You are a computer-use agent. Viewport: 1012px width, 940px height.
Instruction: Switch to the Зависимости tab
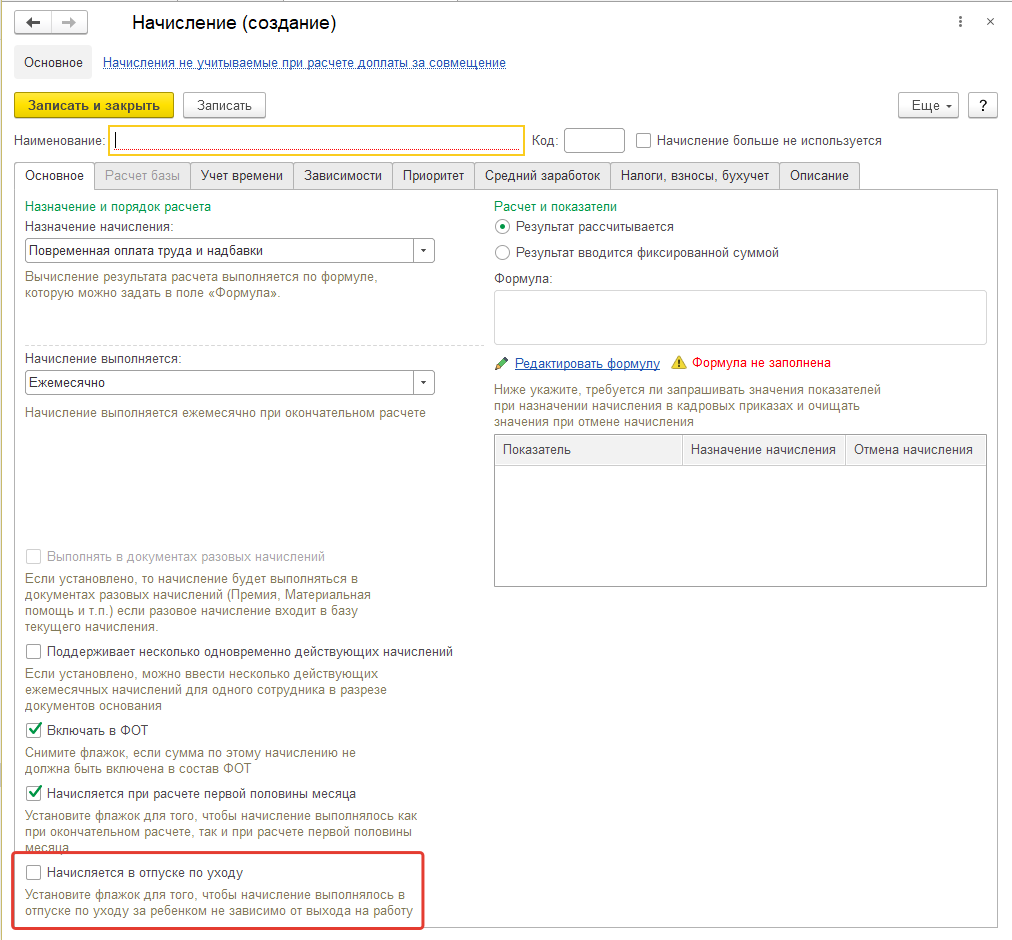pos(343,176)
